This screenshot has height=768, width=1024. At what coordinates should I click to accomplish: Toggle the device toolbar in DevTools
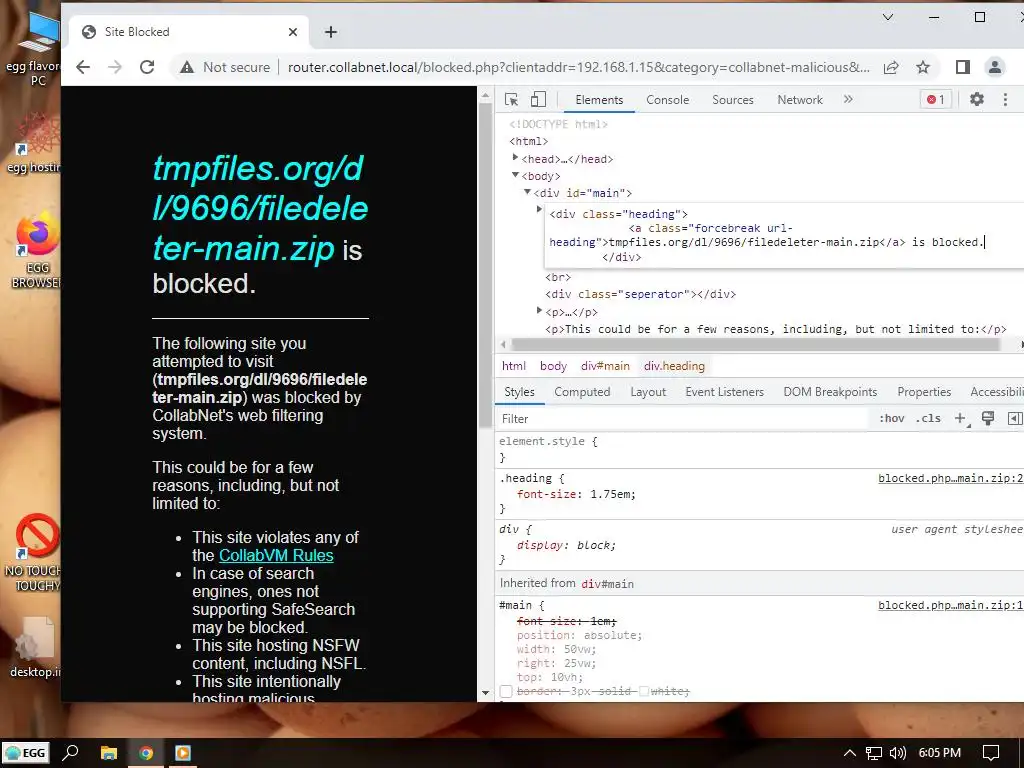pos(538,100)
